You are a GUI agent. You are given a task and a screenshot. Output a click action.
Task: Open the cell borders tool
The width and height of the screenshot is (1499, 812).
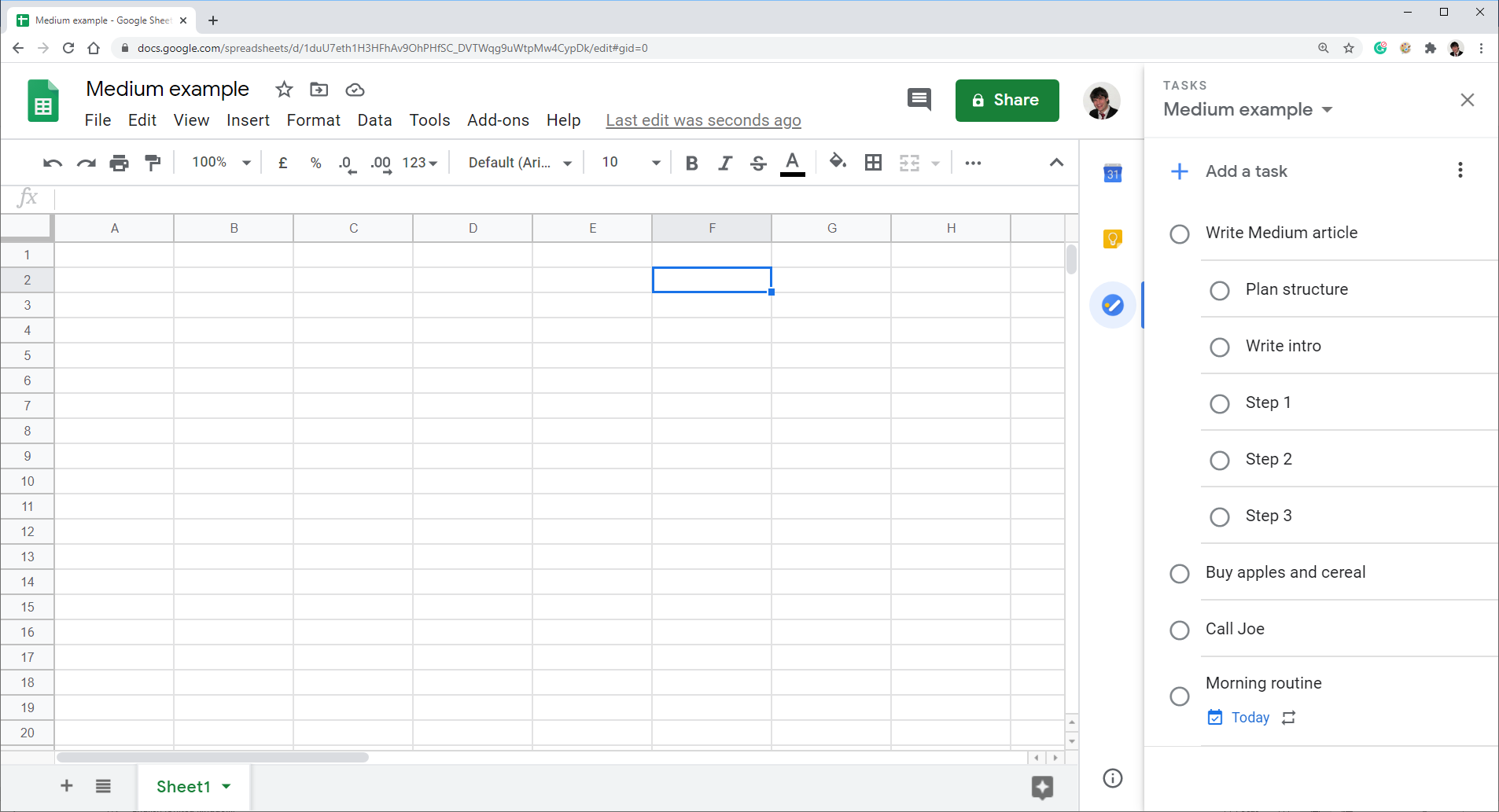[x=873, y=163]
